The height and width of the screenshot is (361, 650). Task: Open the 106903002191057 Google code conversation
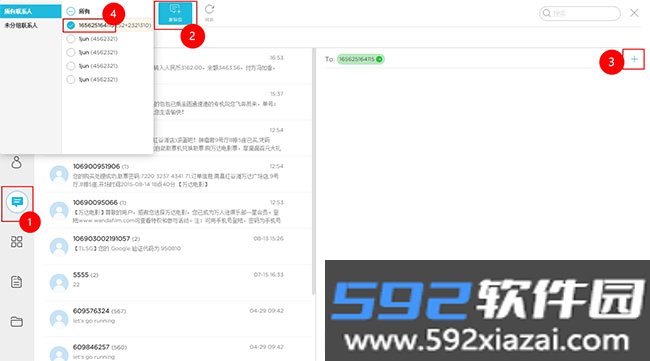point(178,247)
